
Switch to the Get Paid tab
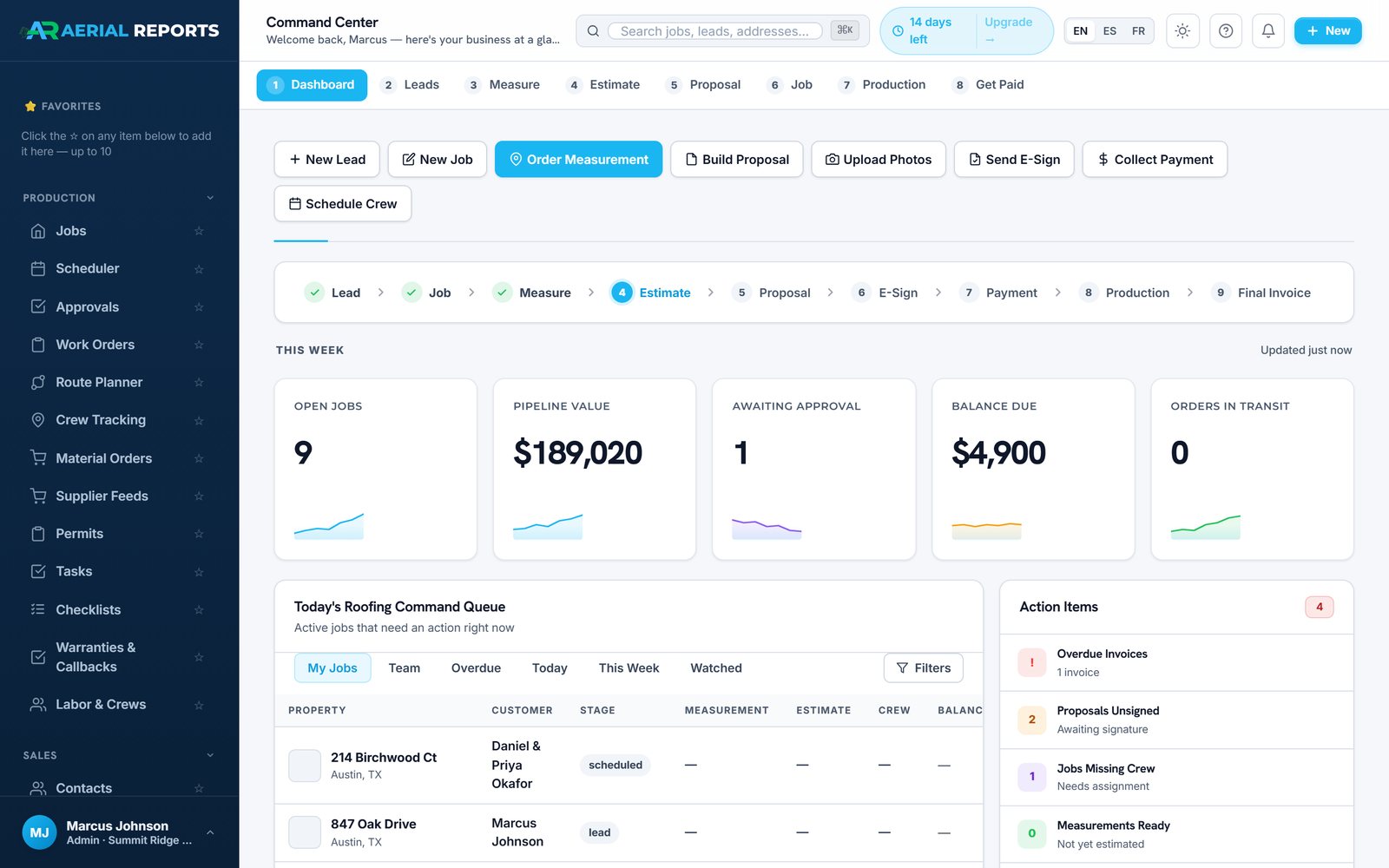point(989,85)
